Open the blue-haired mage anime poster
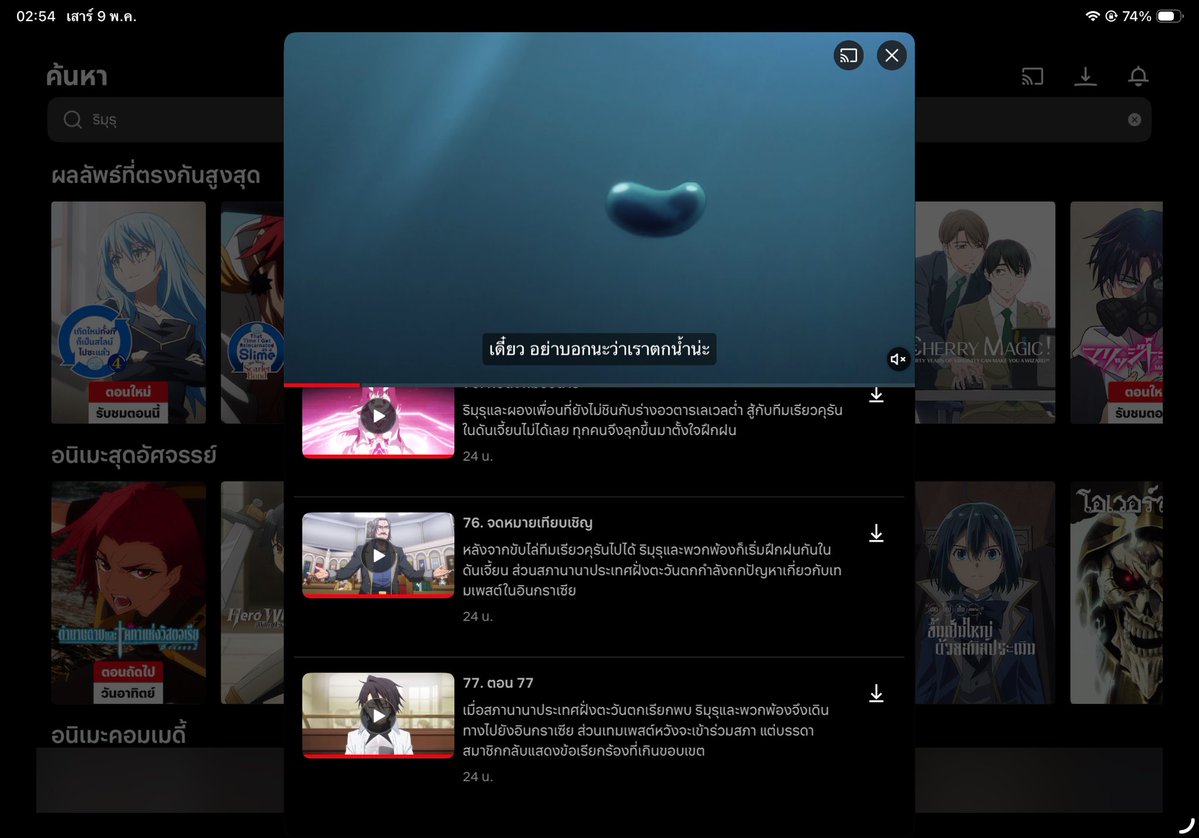 tap(985, 593)
